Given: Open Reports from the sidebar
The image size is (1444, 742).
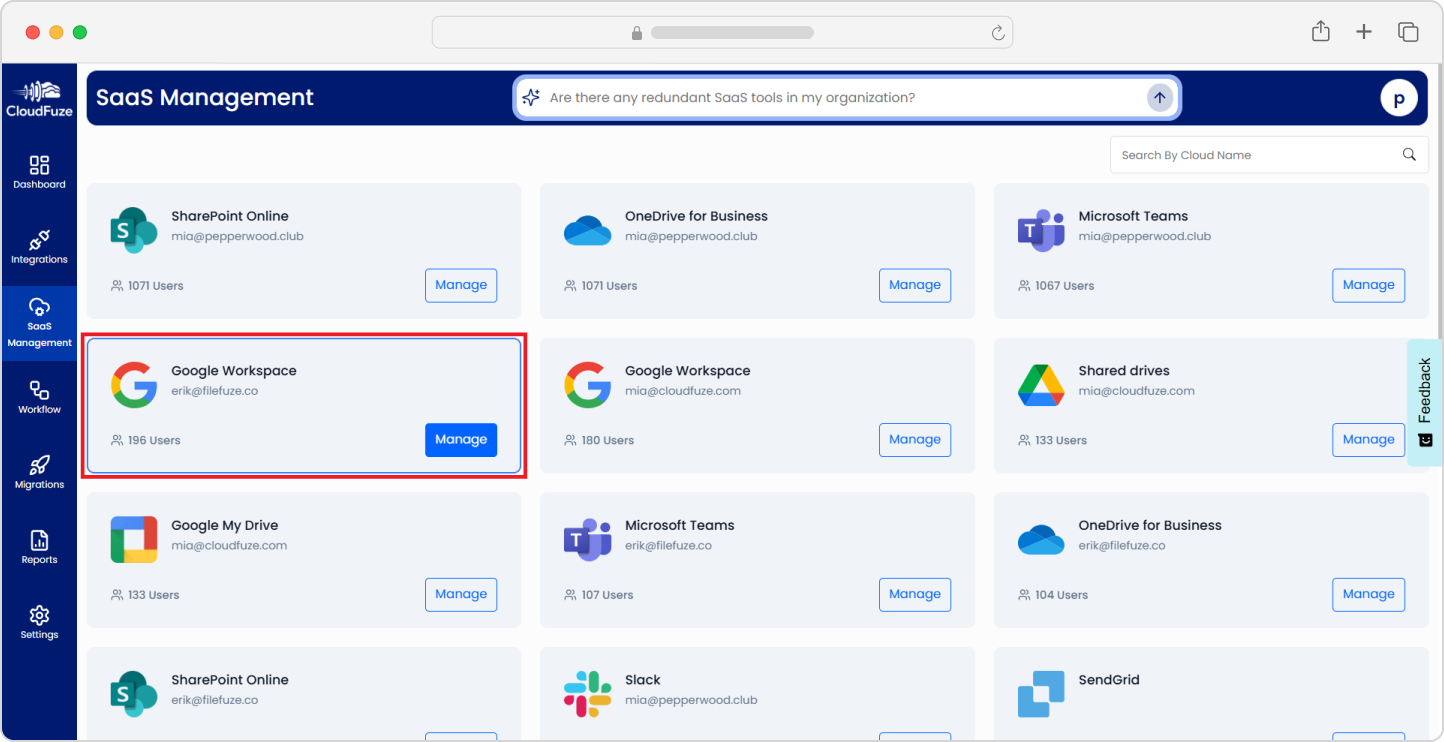Looking at the screenshot, I should point(39,547).
